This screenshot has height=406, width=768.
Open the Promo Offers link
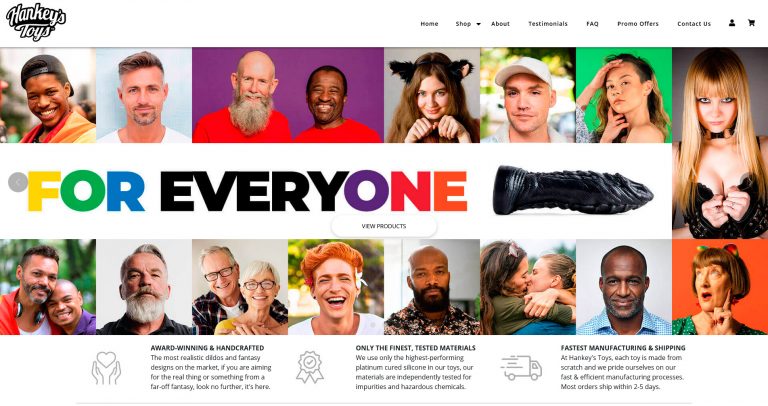(x=638, y=24)
